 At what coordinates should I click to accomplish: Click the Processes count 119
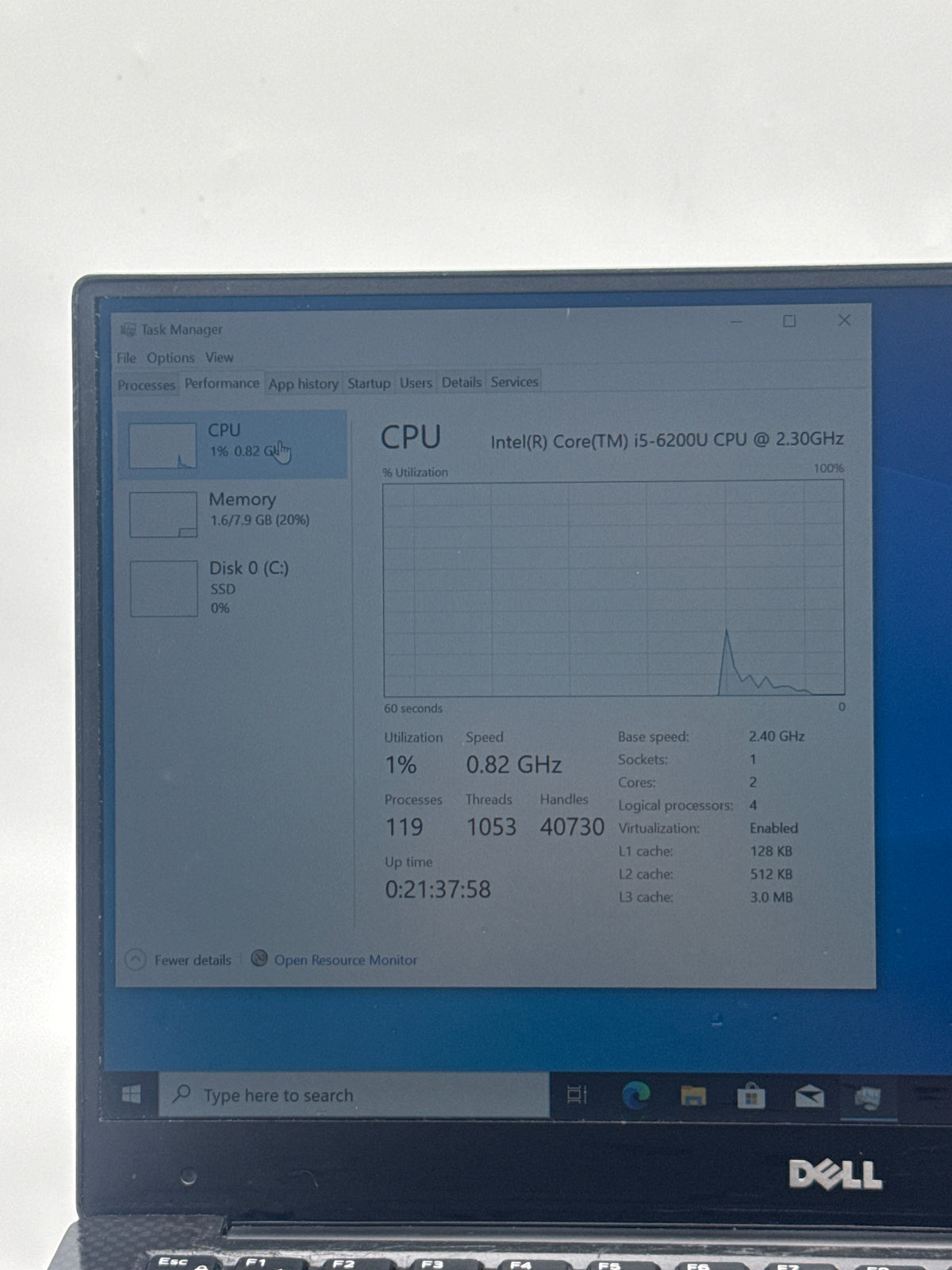click(404, 827)
